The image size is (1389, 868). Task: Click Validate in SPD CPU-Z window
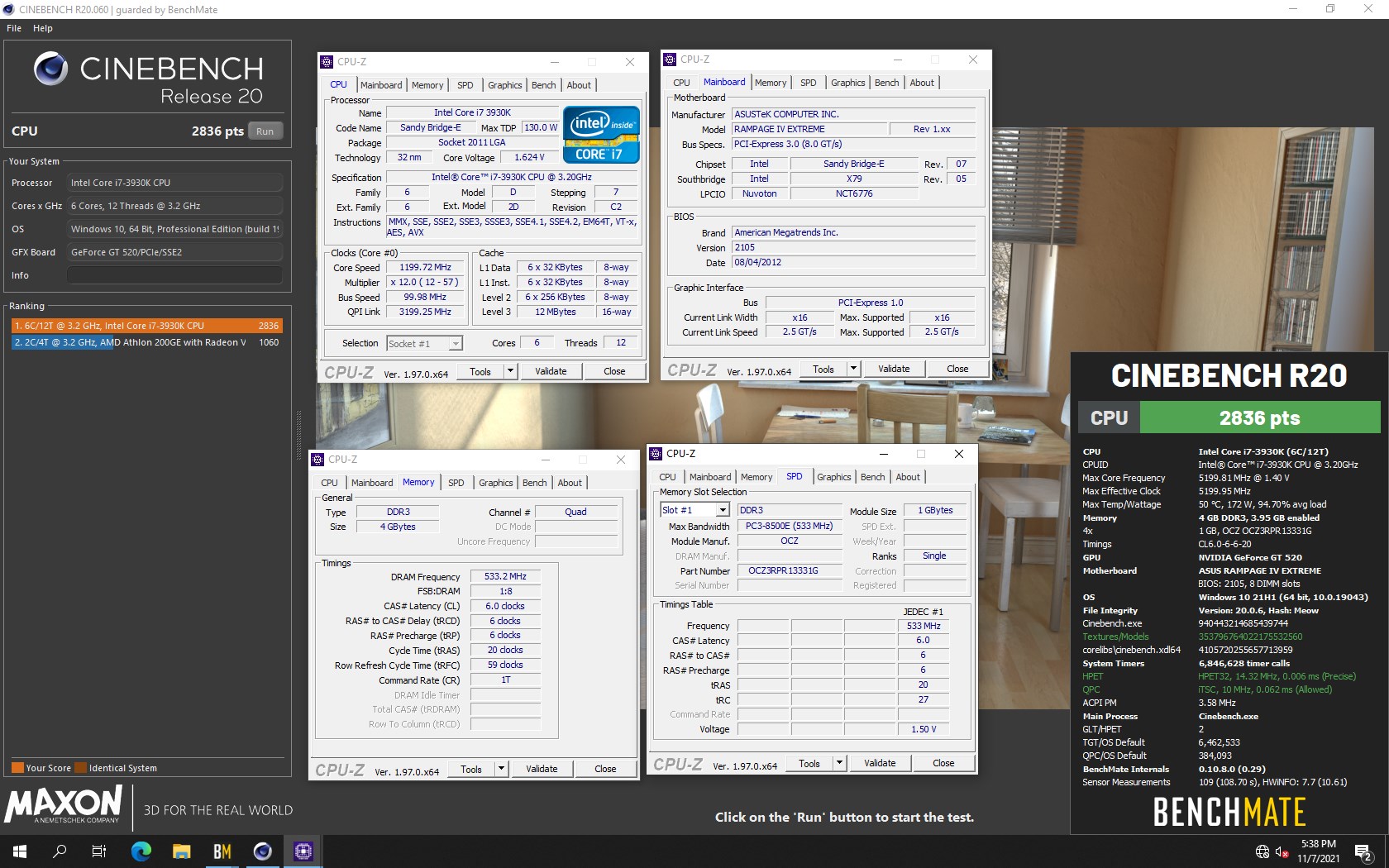[880, 763]
